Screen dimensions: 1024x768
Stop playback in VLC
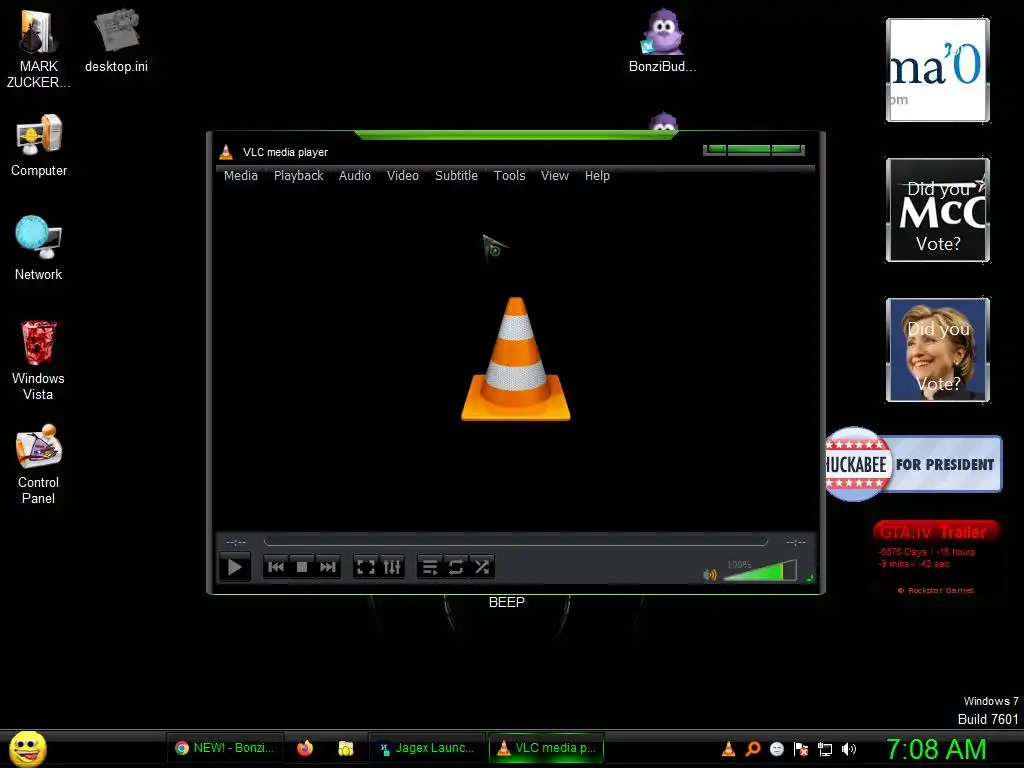pyautogui.click(x=302, y=567)
